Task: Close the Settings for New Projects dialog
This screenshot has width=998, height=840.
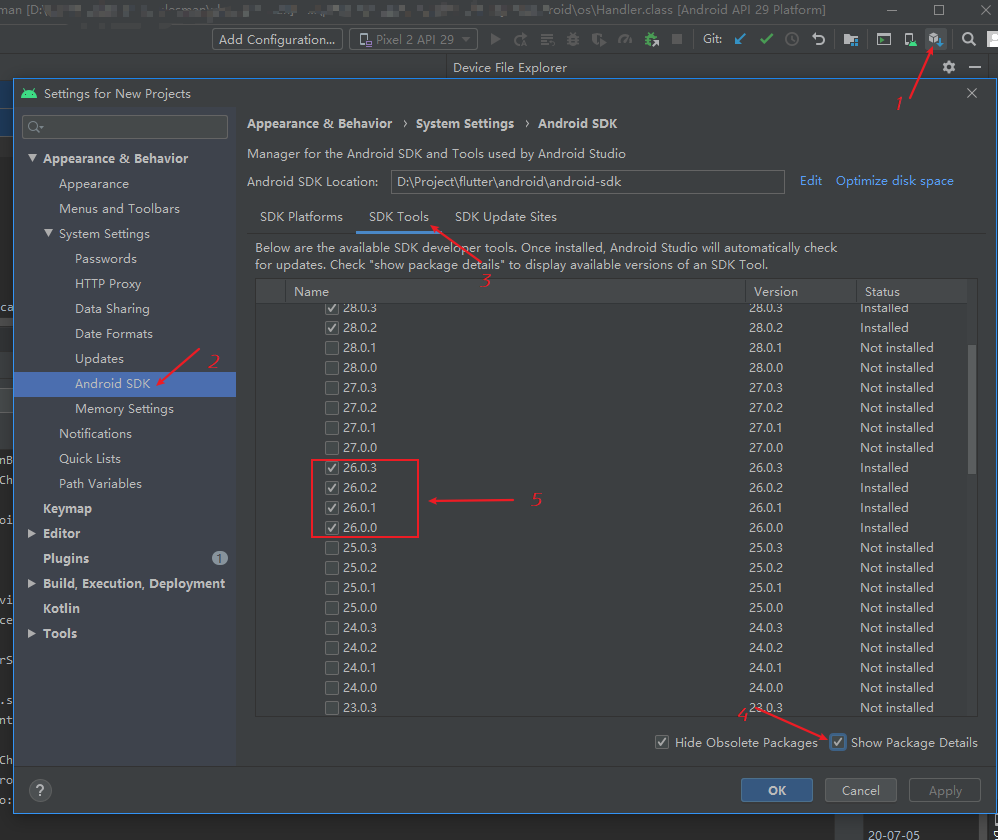Action: [972, 94]
